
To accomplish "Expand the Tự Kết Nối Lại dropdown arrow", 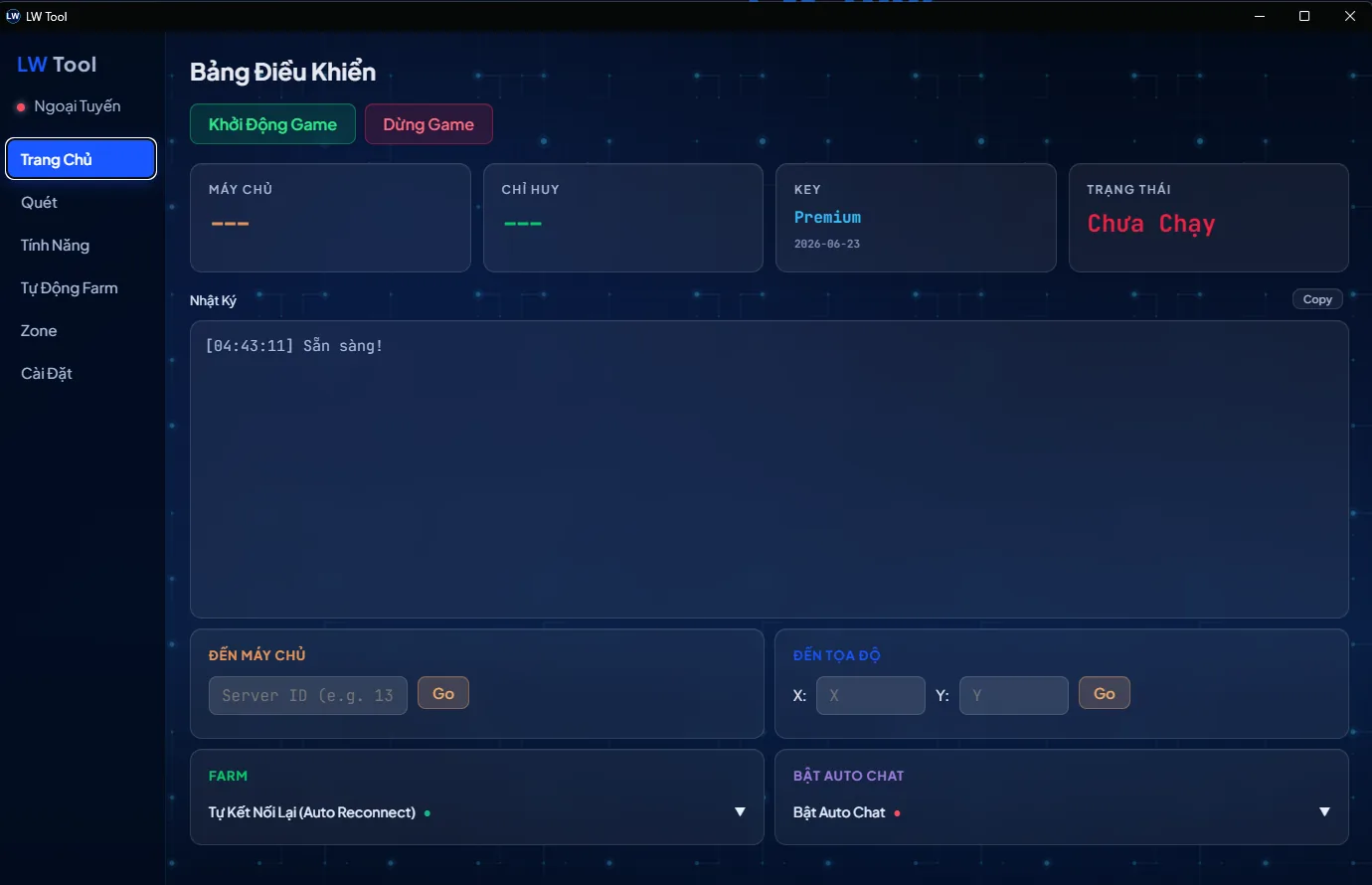I will (x=740, y=812).
